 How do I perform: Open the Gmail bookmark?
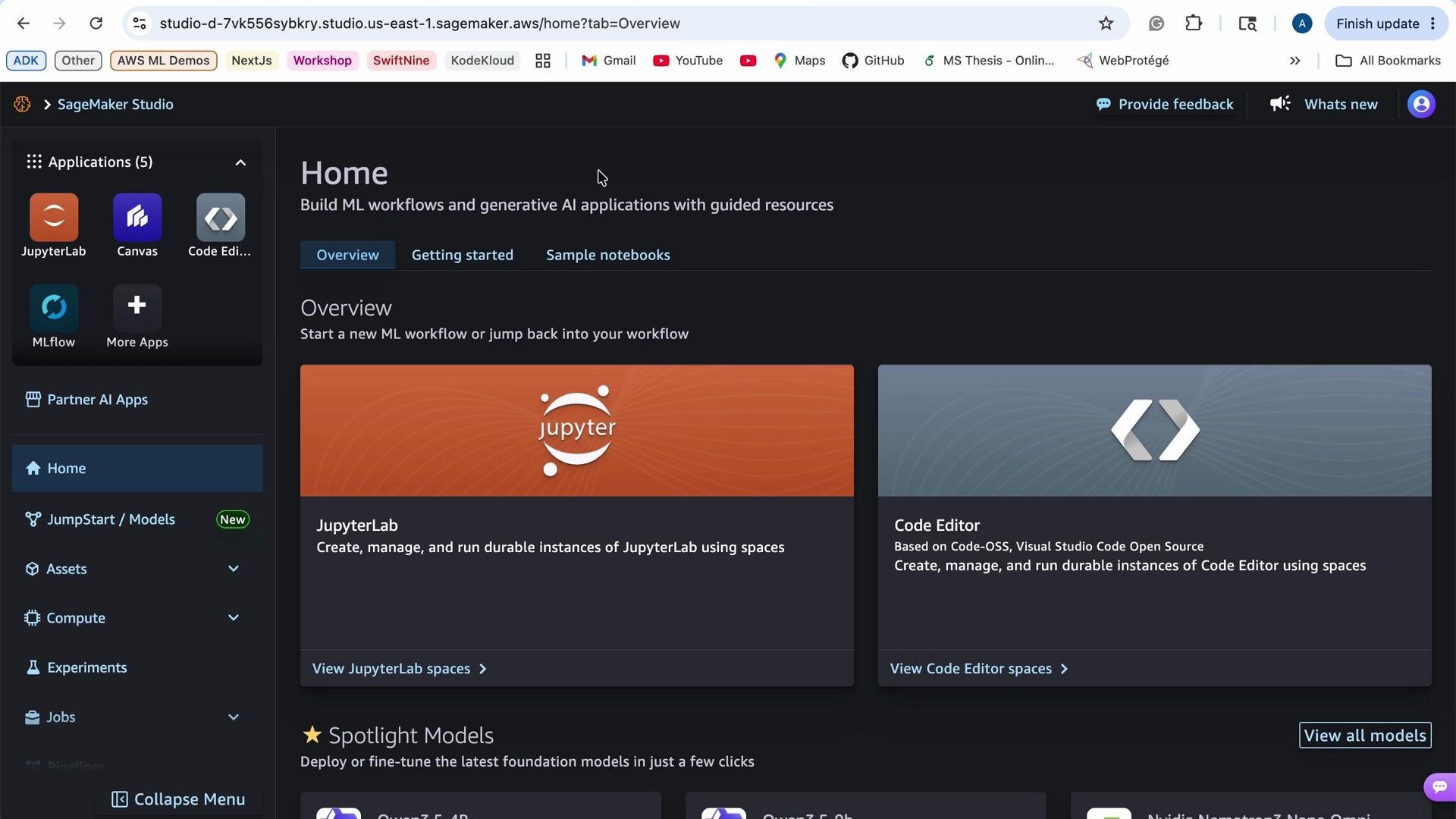click(x=609, y=61)
